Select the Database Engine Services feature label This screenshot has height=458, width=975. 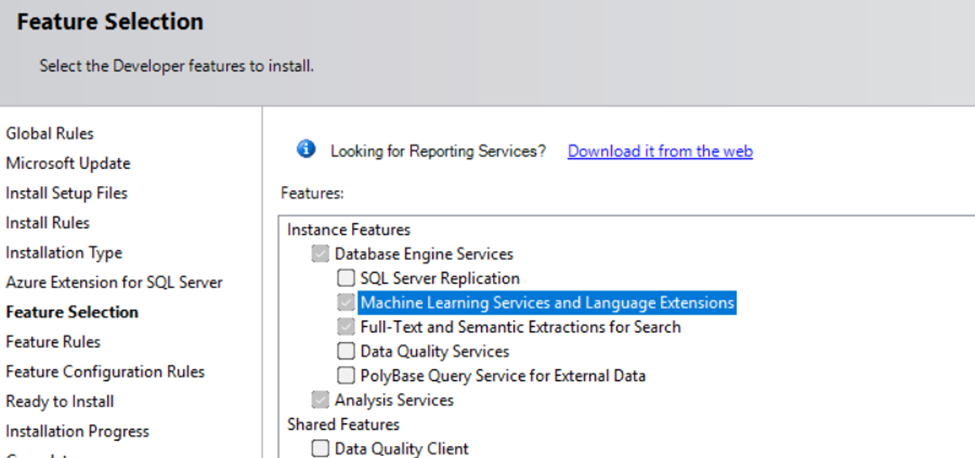click(423, 254)
